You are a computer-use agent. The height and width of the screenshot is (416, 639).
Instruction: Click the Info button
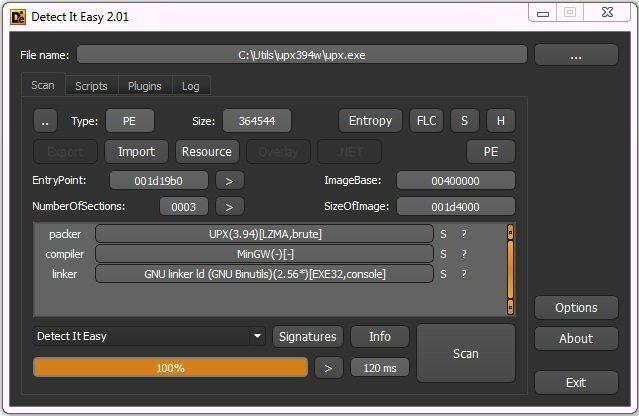(x=380, y=337)
